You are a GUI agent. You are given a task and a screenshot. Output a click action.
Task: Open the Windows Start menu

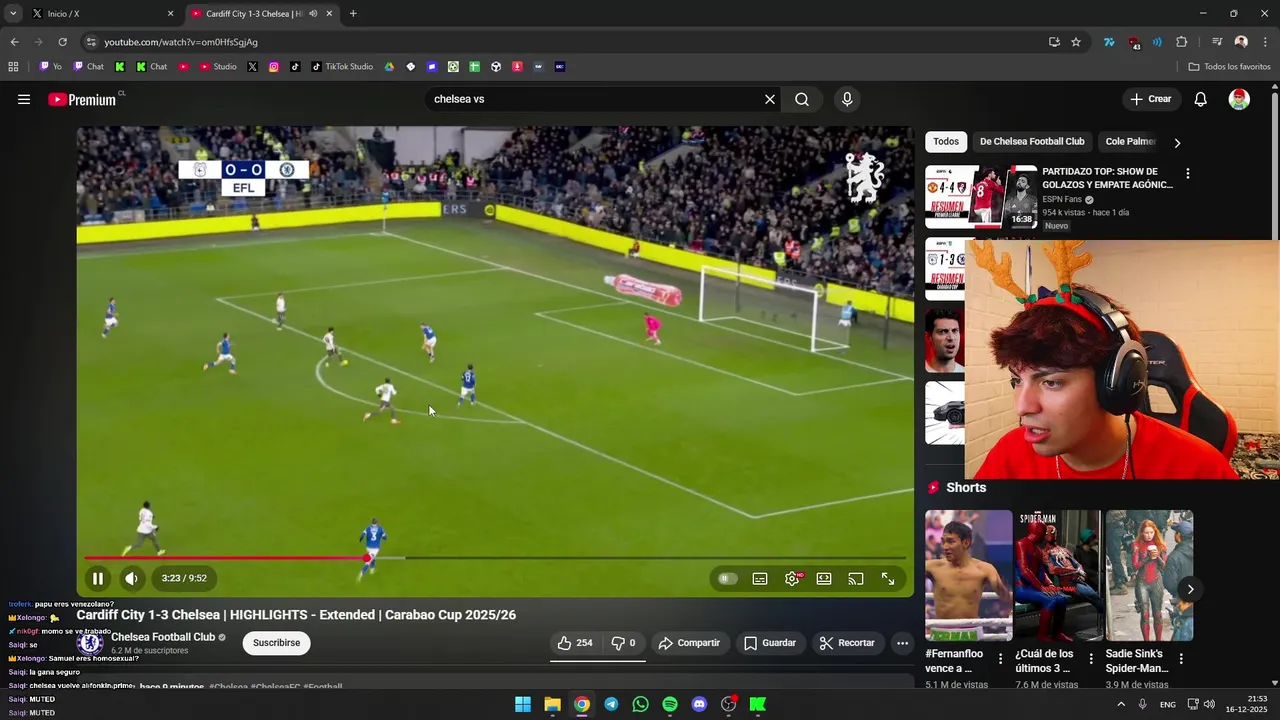coord(523,704)
